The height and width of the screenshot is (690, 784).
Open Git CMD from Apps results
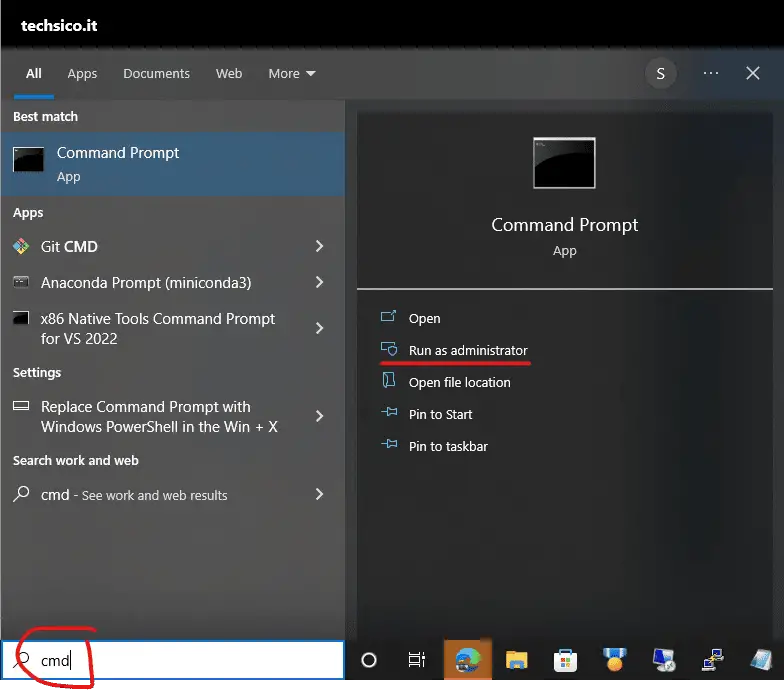(173, 246)
